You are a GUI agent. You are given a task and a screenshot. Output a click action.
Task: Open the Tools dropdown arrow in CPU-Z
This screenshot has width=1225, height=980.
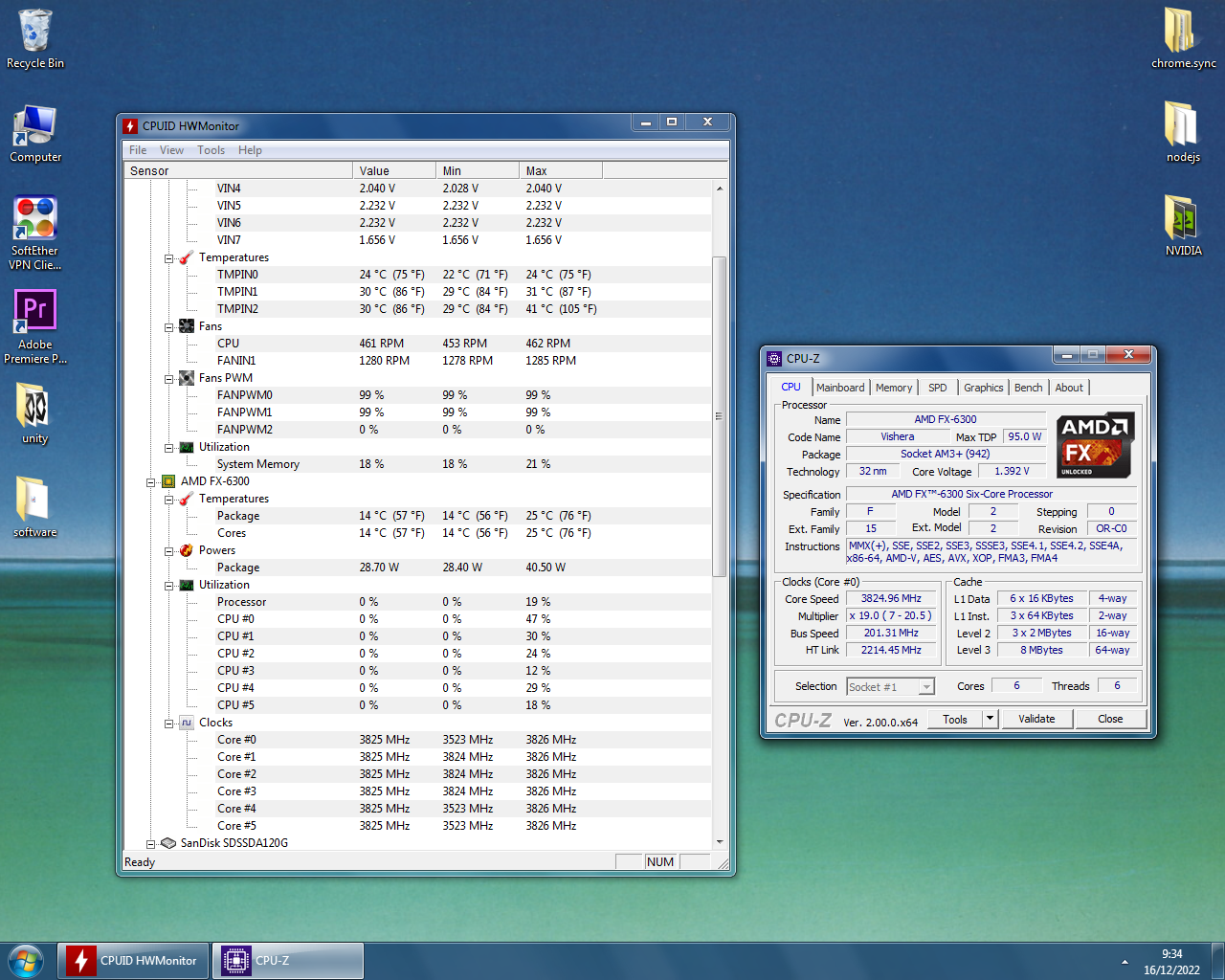click(990, 719)
